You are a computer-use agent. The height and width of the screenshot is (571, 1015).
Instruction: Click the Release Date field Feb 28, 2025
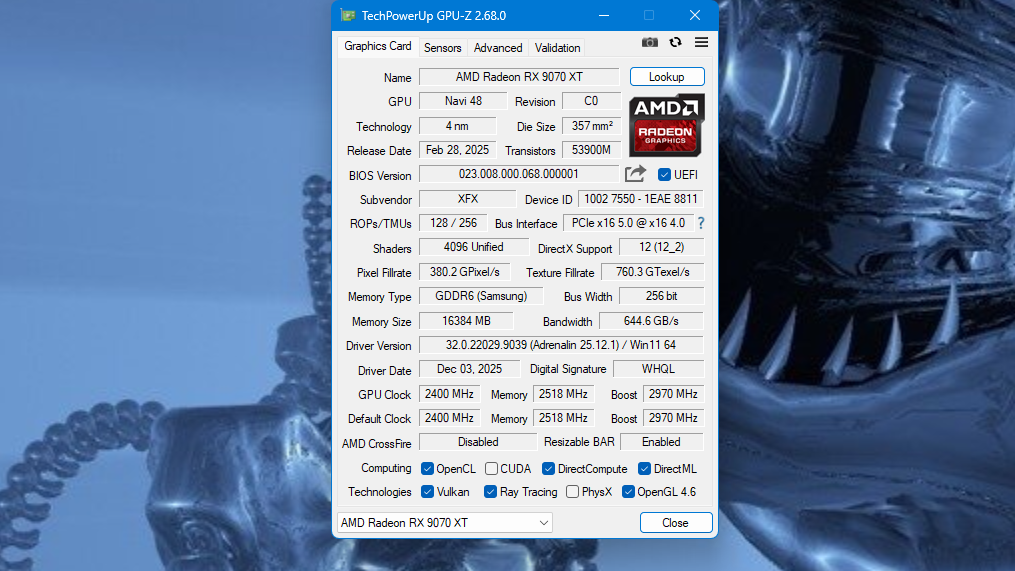click(x=457, y=150)
